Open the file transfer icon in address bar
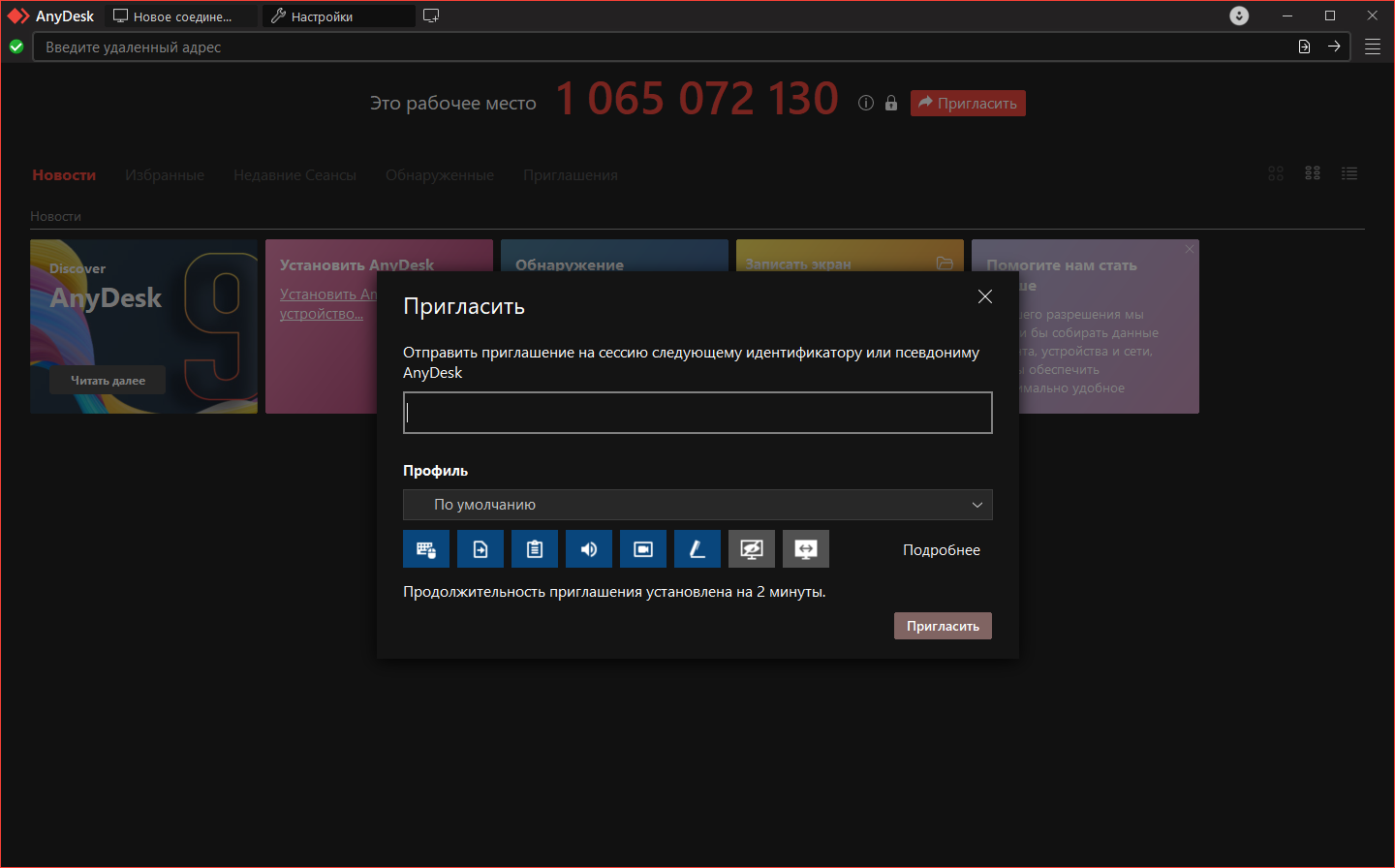This screenshot has height=868, width=1395. pyautogui.click(x=1304, y=46)
